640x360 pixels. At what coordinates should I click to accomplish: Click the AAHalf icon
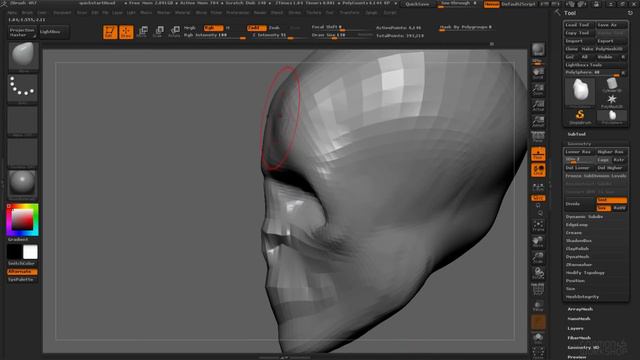[x=538, y=121]
